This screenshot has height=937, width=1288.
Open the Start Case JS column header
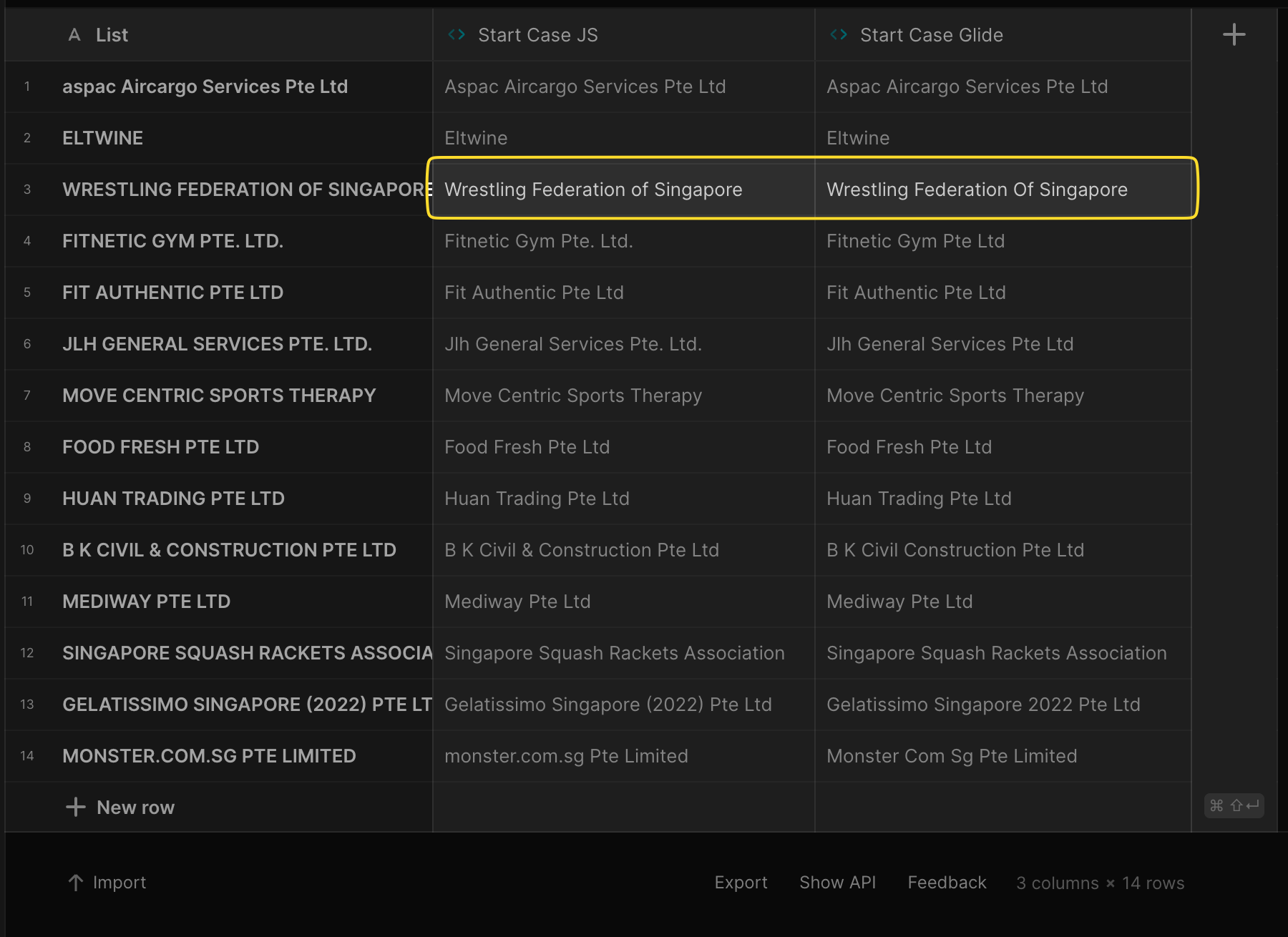coord(623,34)
